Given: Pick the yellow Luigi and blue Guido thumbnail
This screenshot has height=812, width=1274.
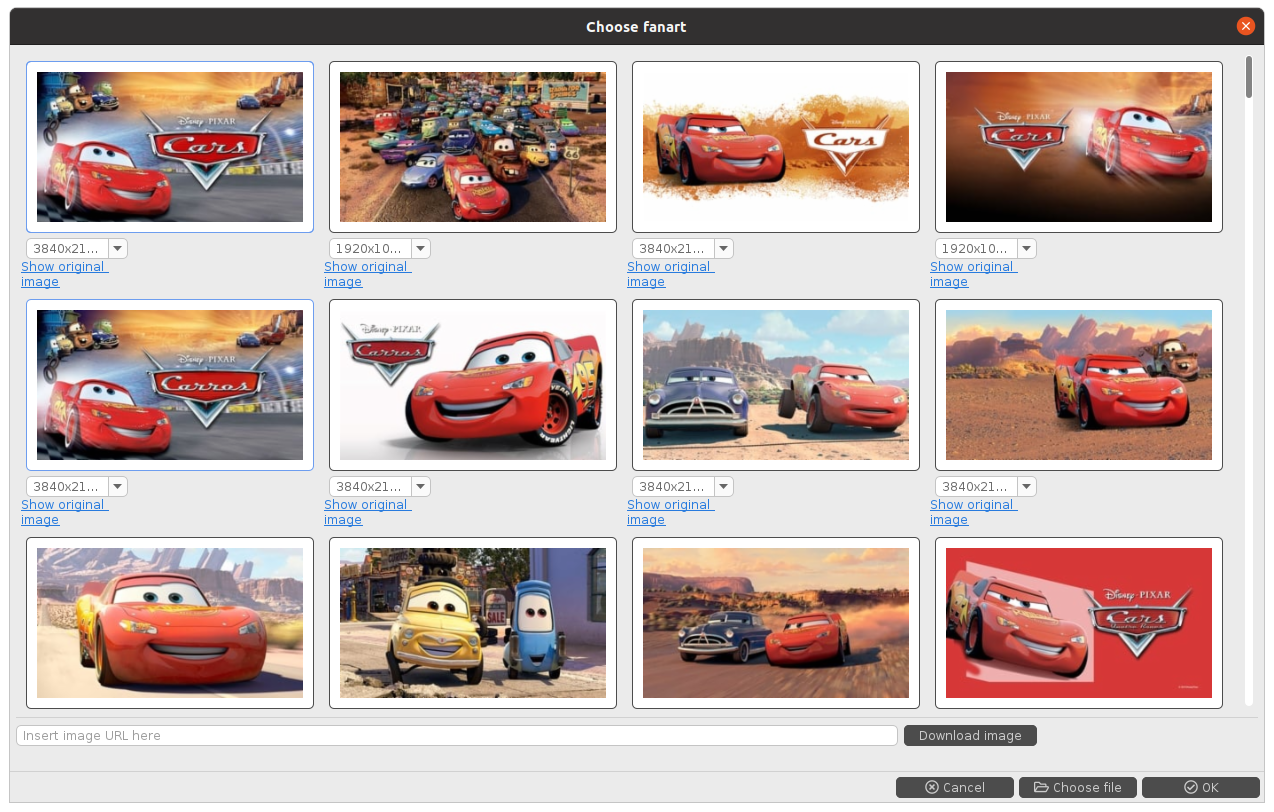Looking at the screenshot, I should 473,623.
